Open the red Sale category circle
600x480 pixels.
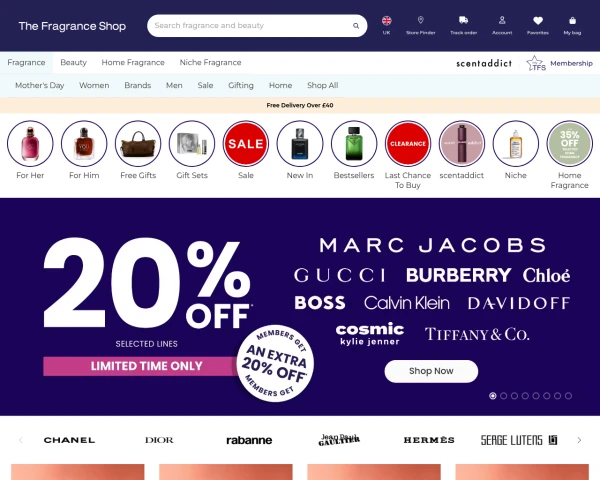point(246,144)
